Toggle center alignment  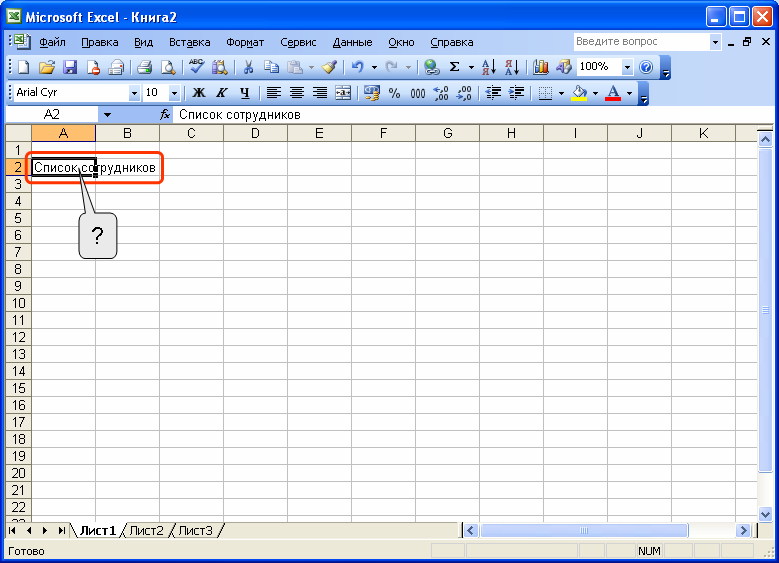point(297,93)
